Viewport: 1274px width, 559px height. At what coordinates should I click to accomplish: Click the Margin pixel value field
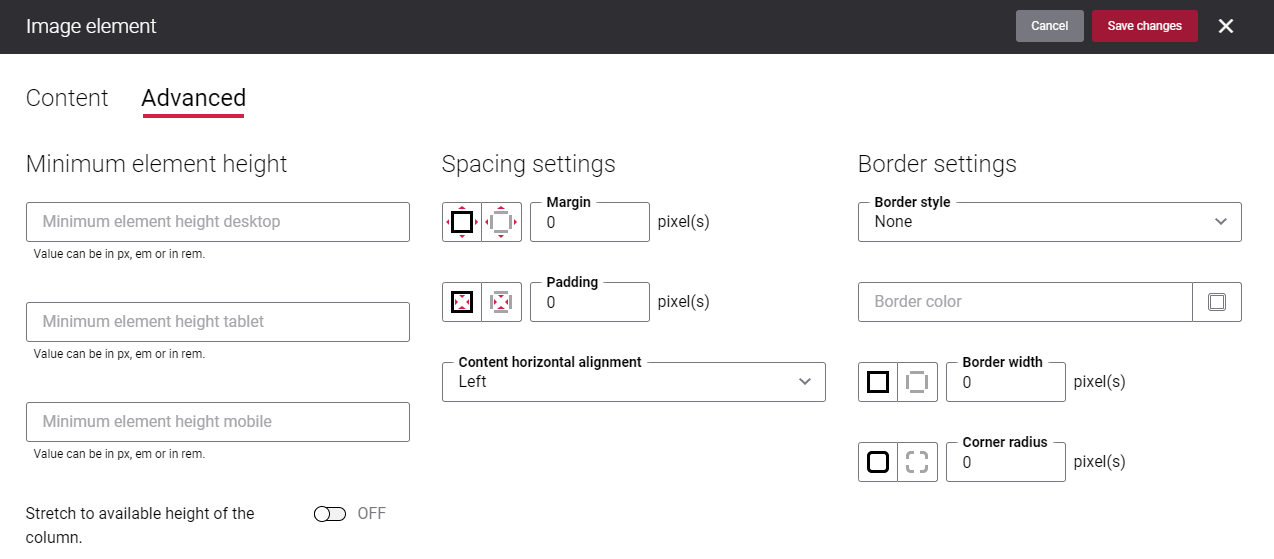coord(590,222)
